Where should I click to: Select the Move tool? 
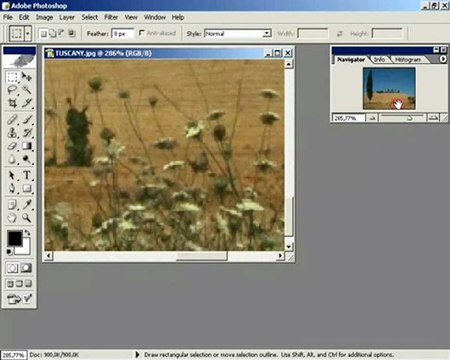coord(27,77)
